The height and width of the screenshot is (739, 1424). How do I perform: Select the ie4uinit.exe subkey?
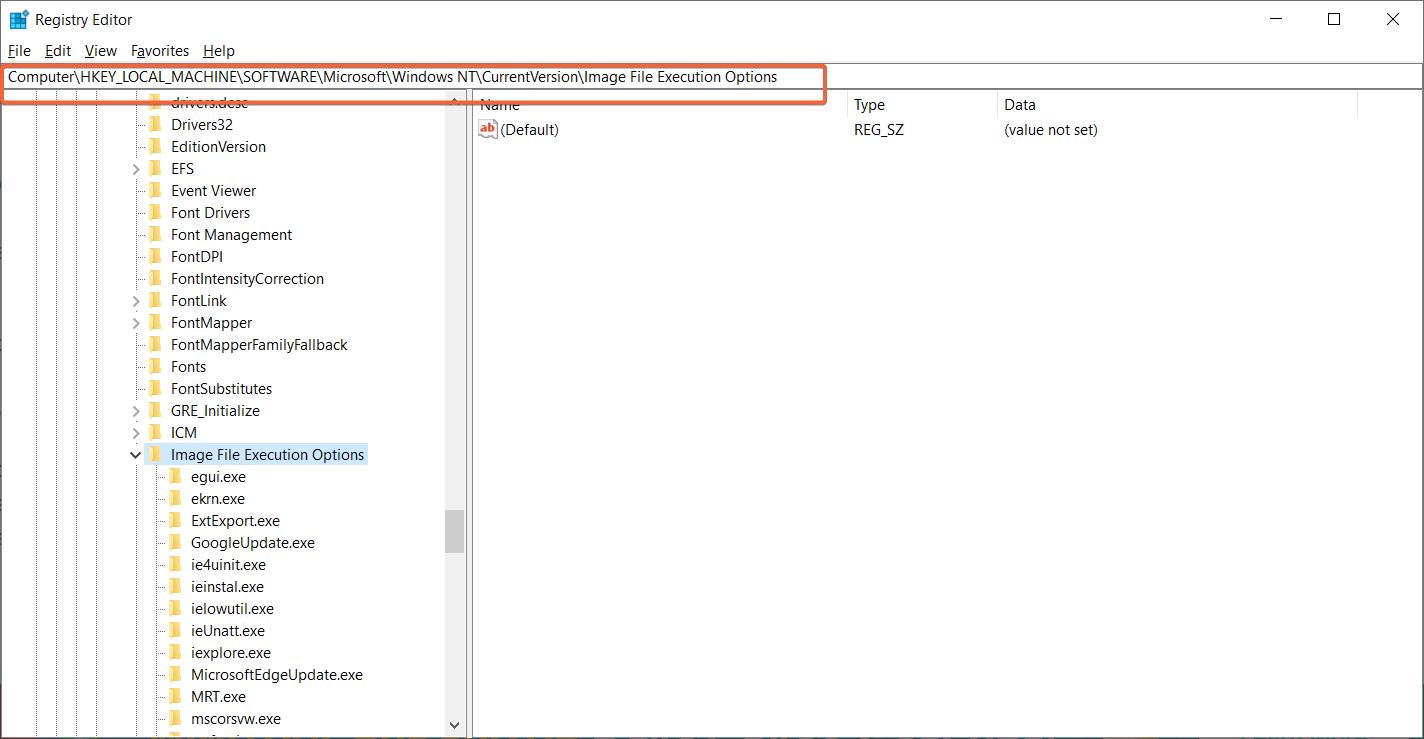click(228, 565)
